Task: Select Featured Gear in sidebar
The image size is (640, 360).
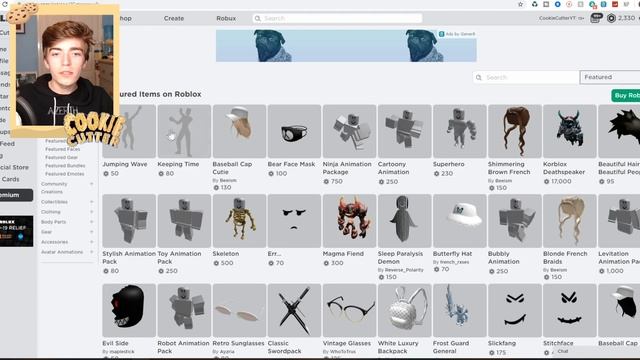Action: pyautogui.click(x=61, y=157)
